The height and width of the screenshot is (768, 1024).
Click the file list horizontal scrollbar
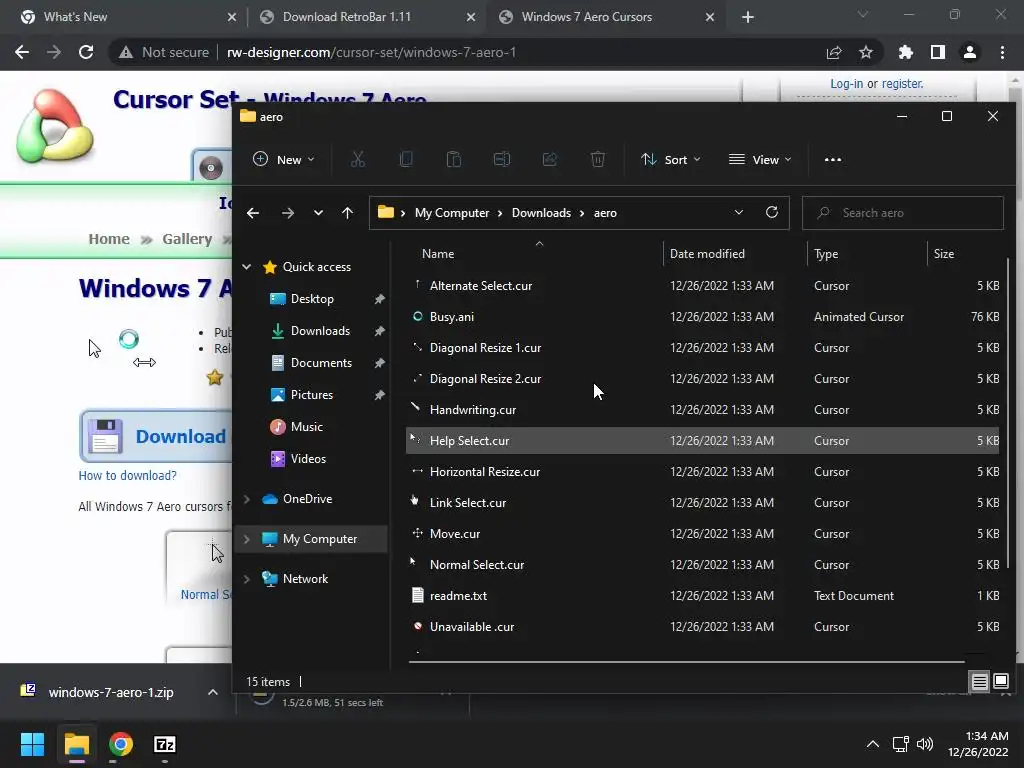click(687, 662)
